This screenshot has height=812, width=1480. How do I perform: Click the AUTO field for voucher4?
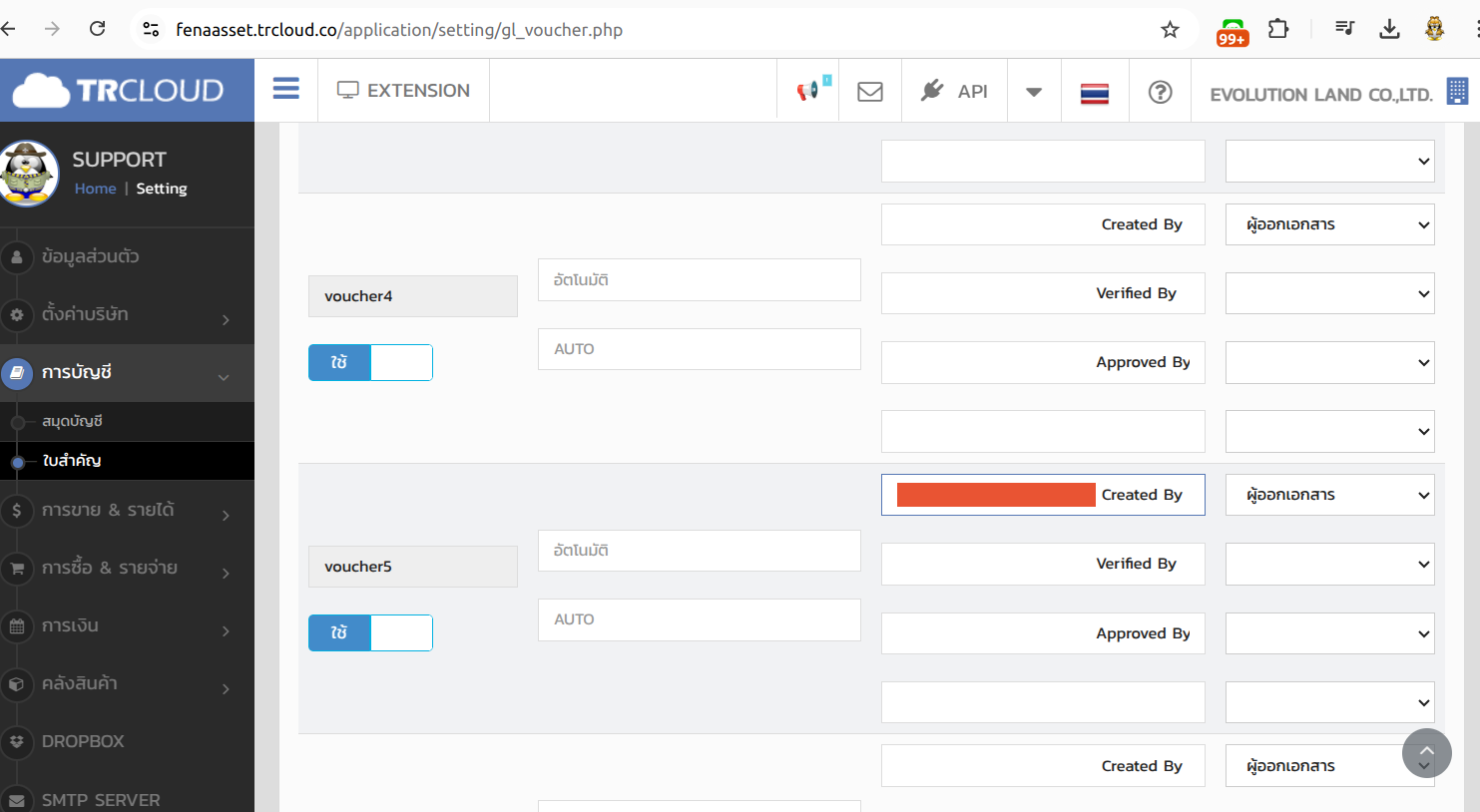[700, 349]
